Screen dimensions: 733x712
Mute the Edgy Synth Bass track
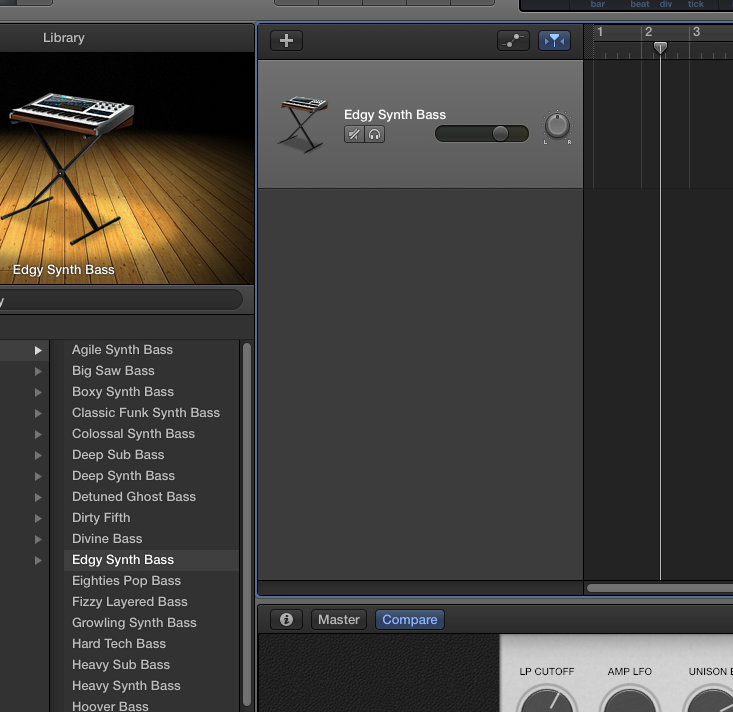click(354, 135)
